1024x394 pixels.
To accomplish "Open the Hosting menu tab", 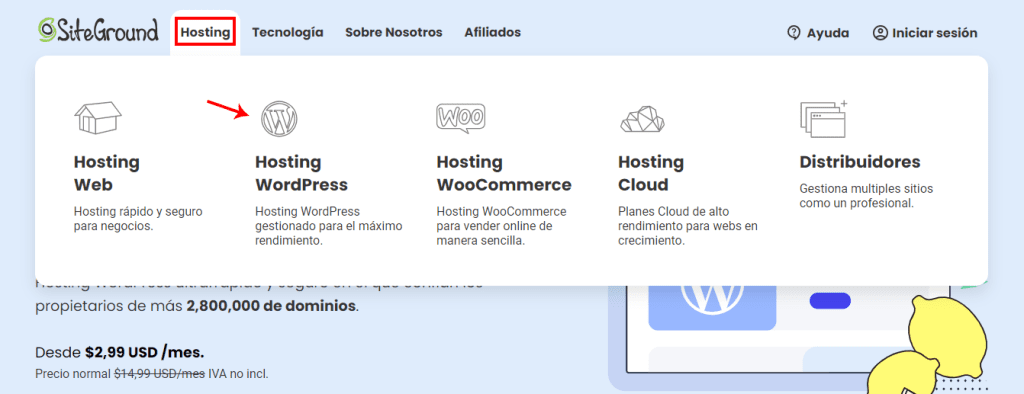I will tap(206, 32).
